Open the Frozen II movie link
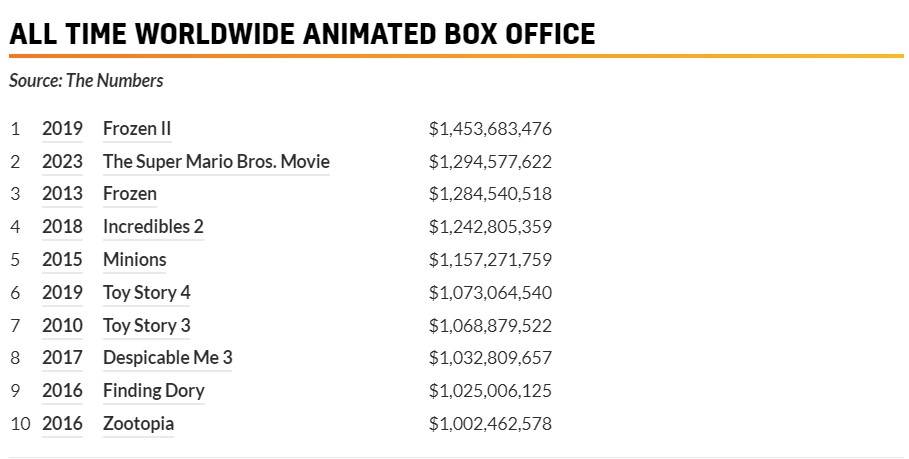Viewport: 909px width, 459px height. coord(137,129)
